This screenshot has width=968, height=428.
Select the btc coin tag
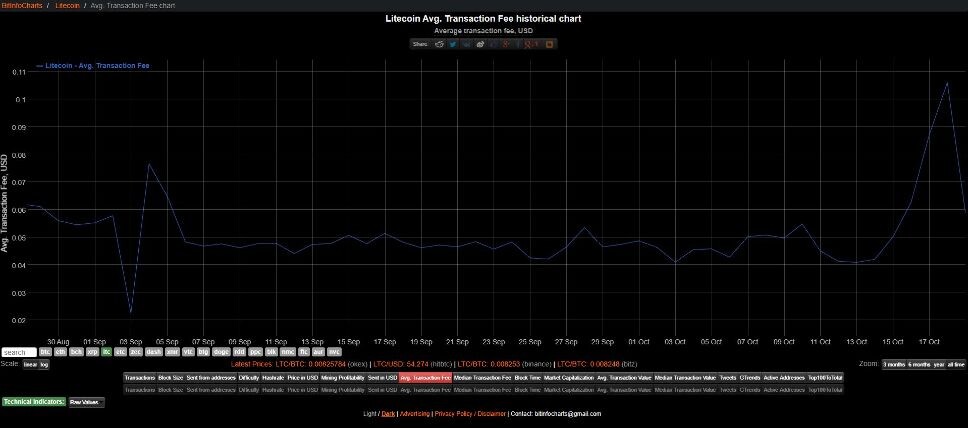point(45,352)
